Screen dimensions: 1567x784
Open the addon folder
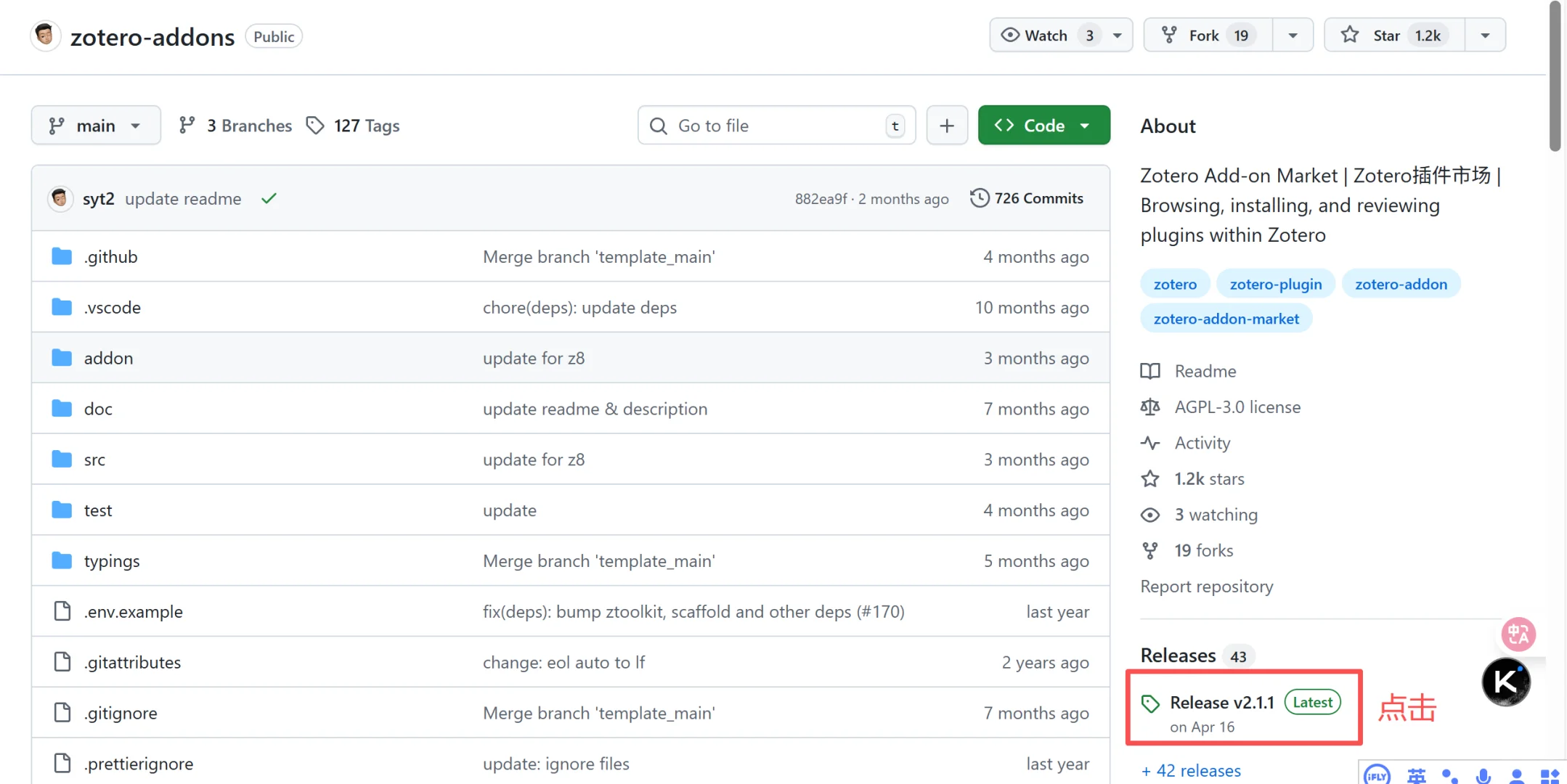[108, 358]
